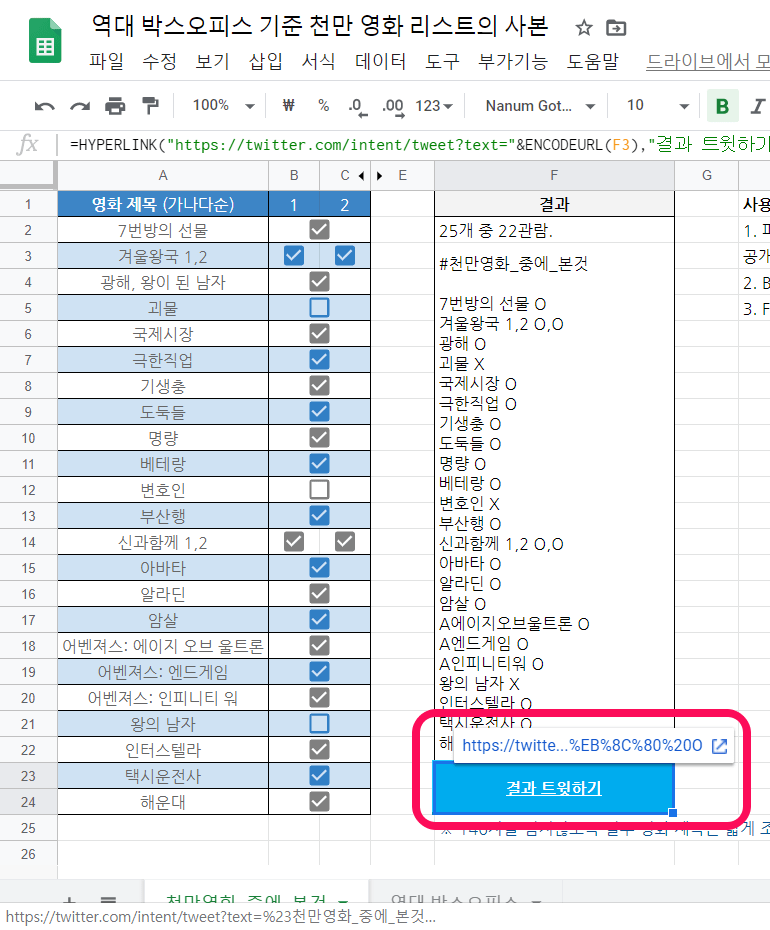Check the box for 괴물

(319, 308)
